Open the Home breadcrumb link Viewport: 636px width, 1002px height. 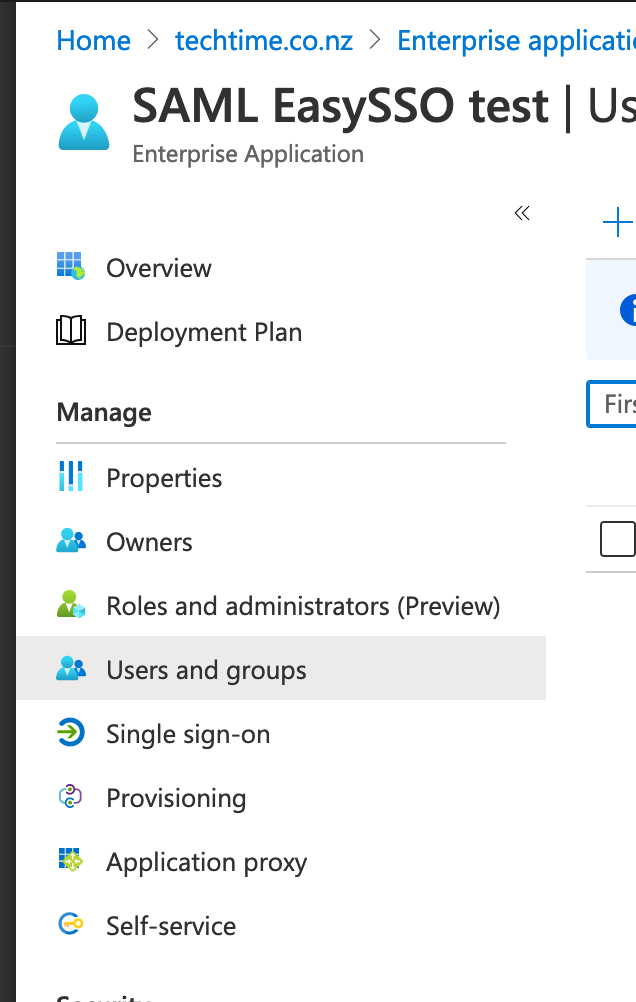pos(93,41)
